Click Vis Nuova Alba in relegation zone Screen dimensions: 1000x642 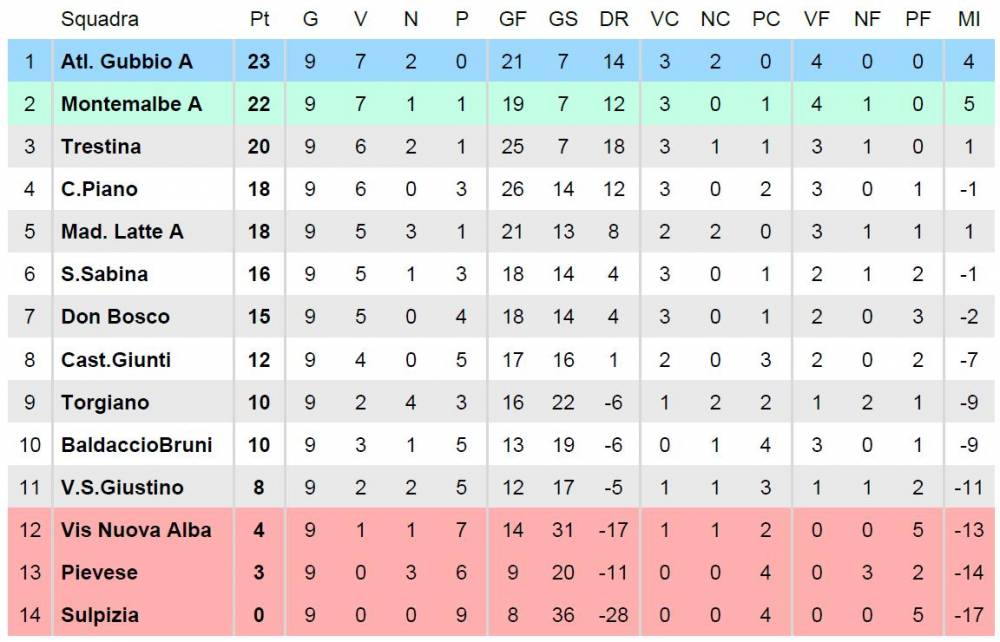tap(136, 530)
